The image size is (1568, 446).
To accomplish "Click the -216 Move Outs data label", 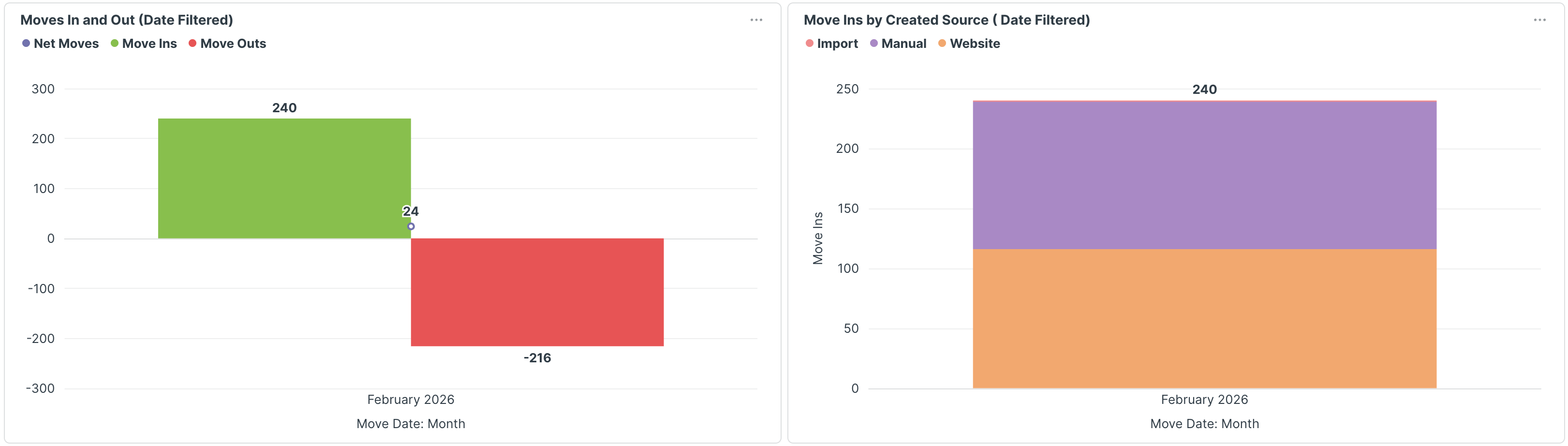I will coord(537,358).
